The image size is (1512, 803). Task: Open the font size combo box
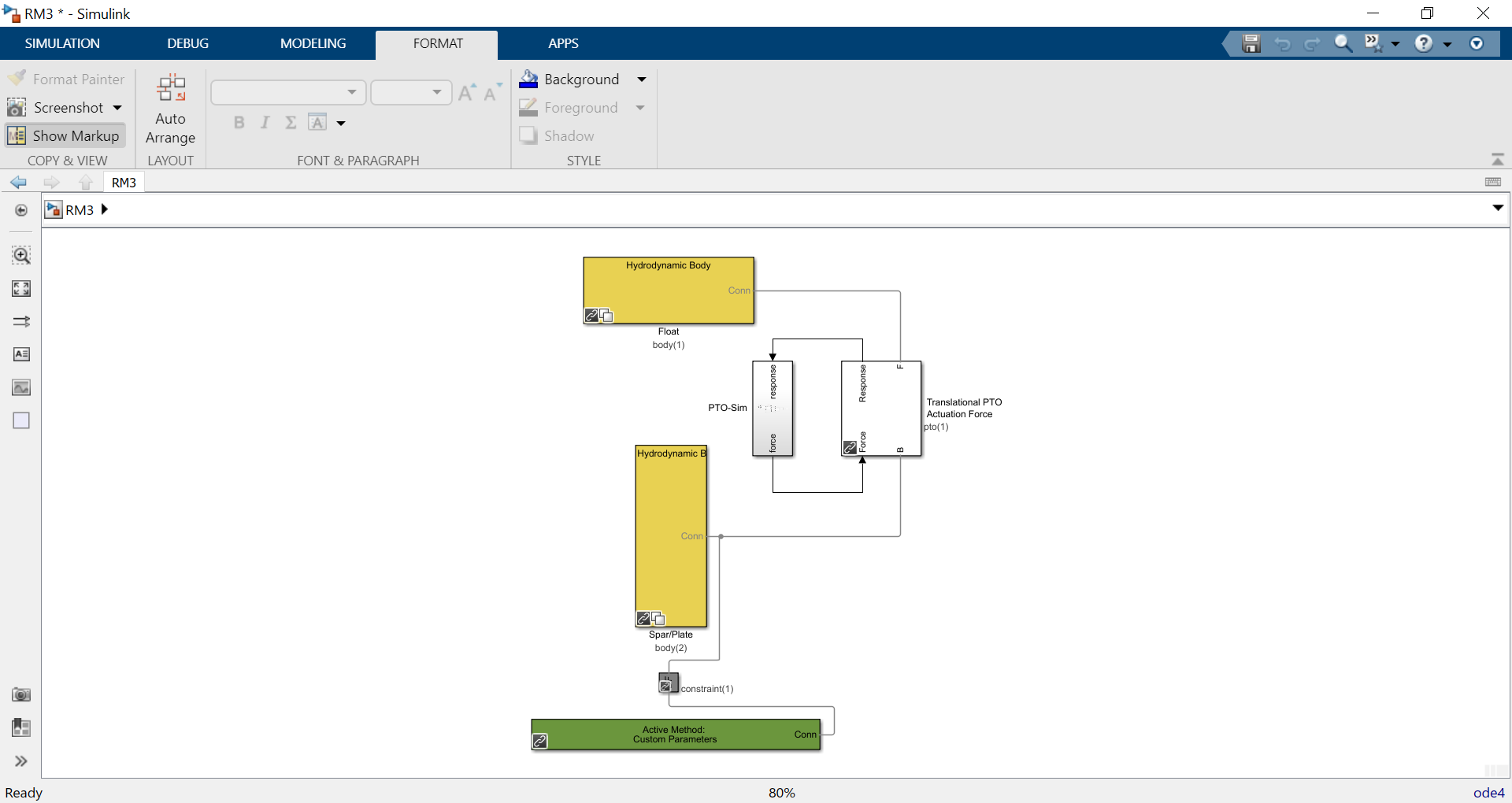[411, 92]
